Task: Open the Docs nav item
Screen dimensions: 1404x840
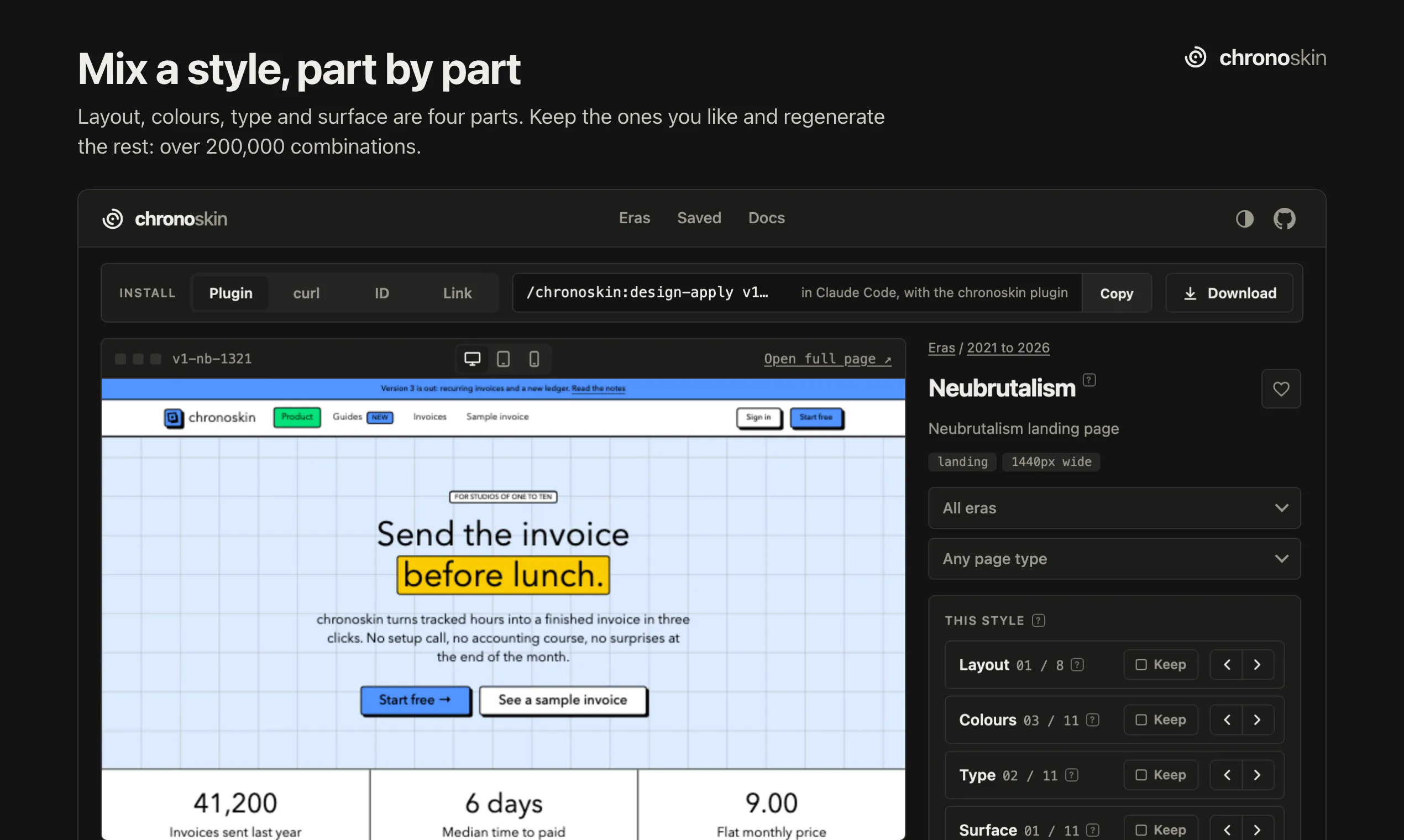Action: point(767,218)
